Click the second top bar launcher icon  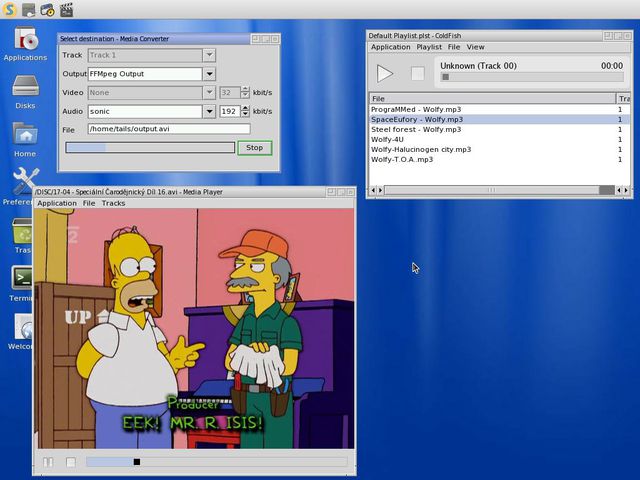29,9
